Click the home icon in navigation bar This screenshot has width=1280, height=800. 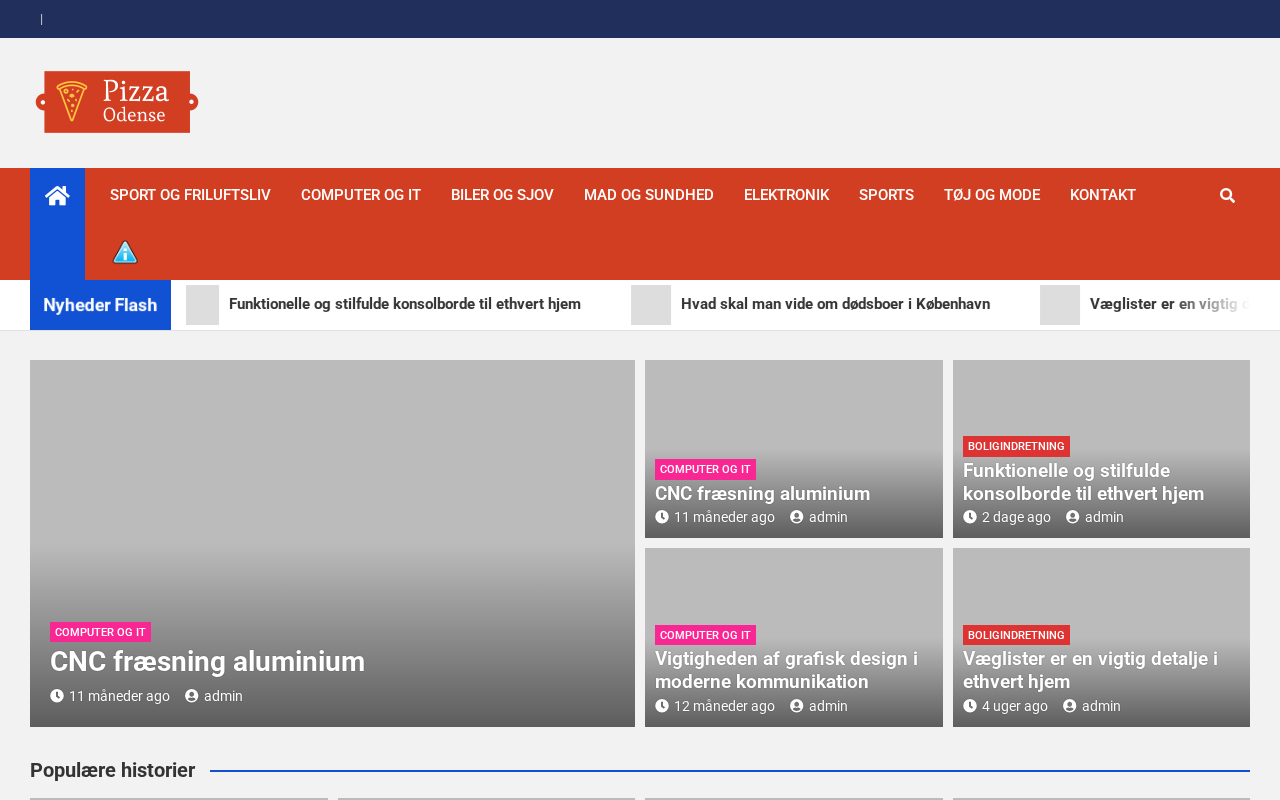pyautogui.click(x=57, y=196)
